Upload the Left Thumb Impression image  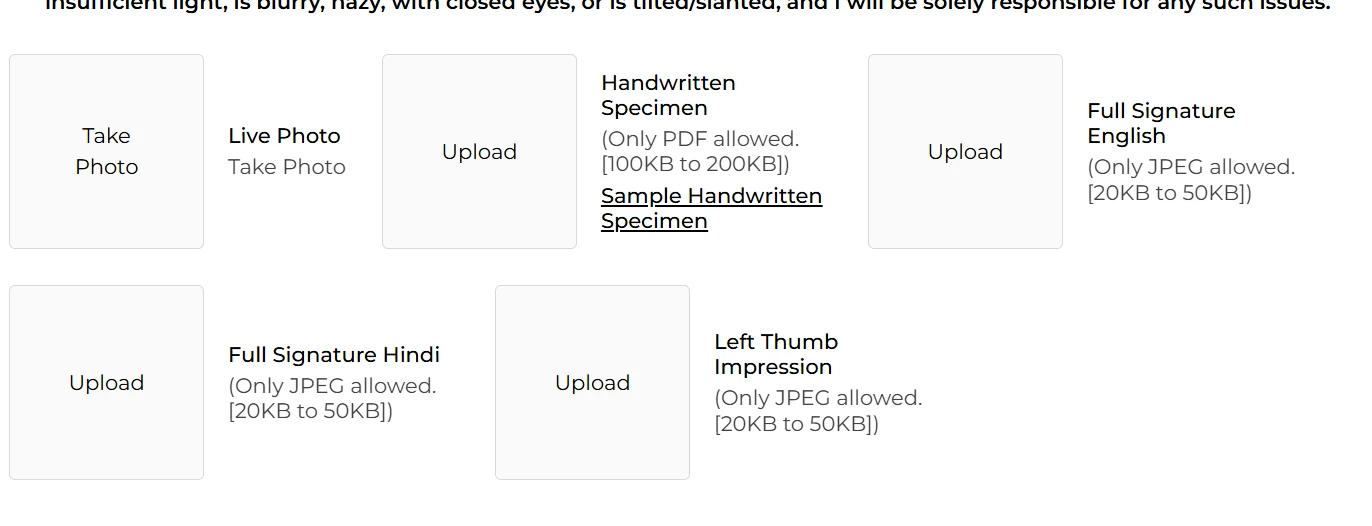pyautogui.click(x=592, y=382)
